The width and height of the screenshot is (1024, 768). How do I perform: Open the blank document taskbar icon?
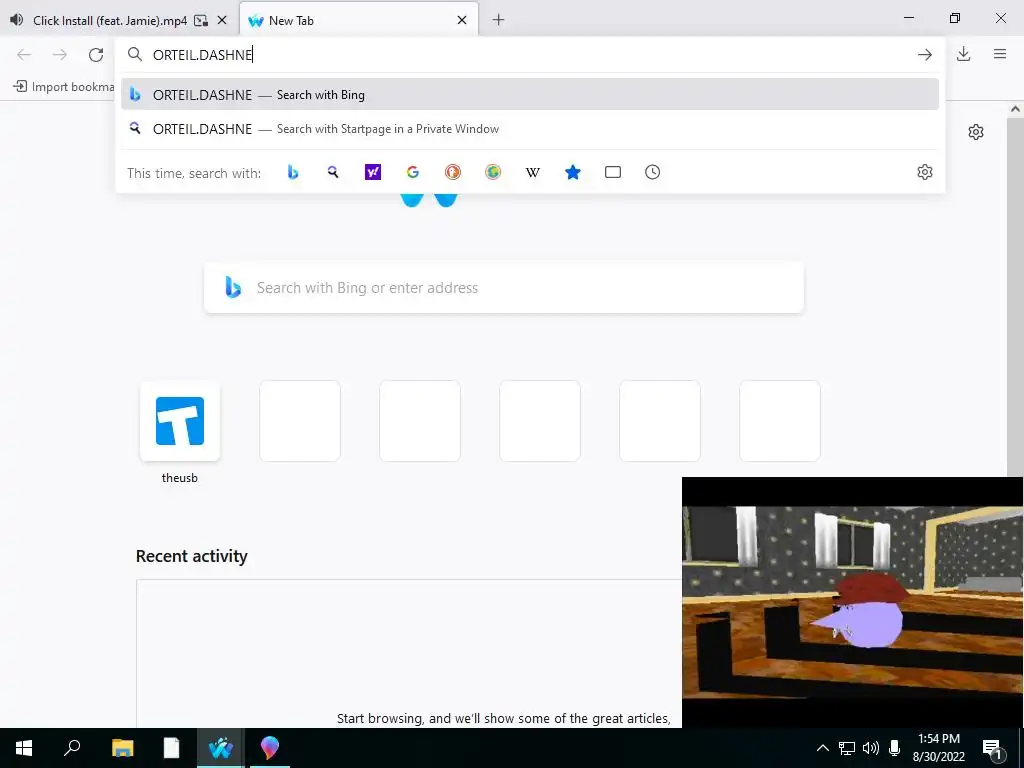pos(171,748)
